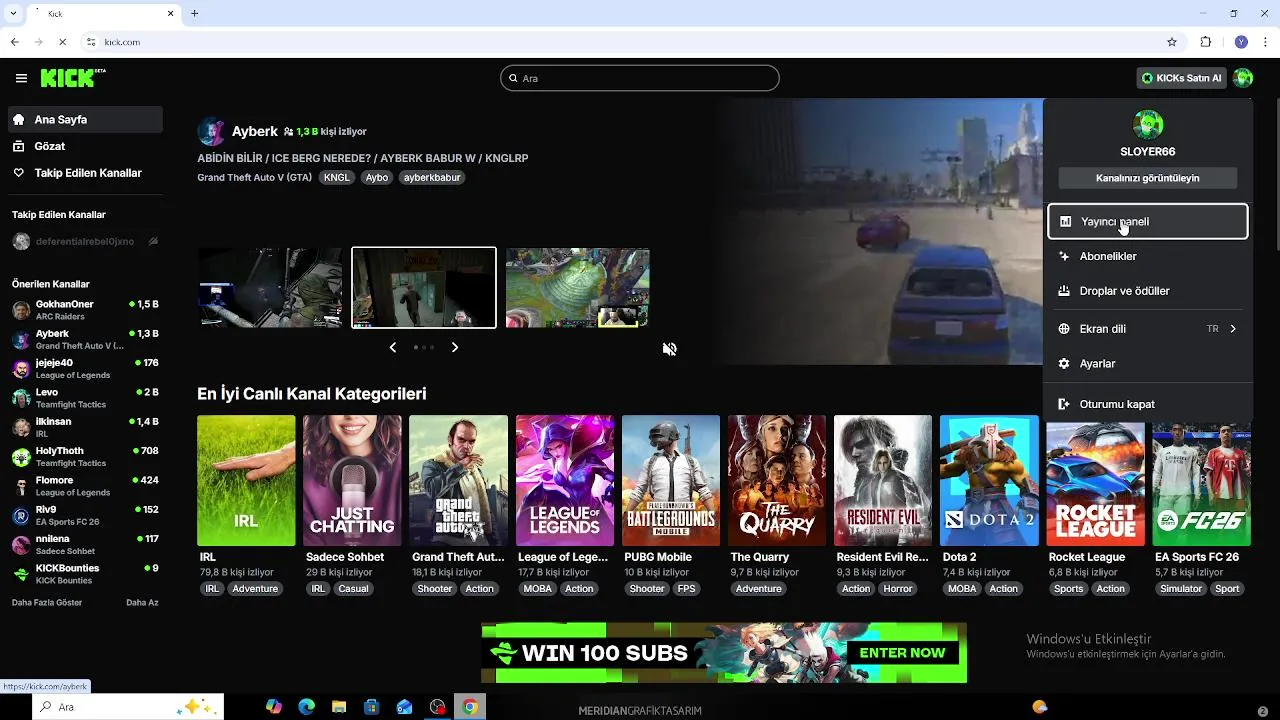Open GokhanOner recommended channel
This screenshot has width=1280, height=720.
click(84, 310)
